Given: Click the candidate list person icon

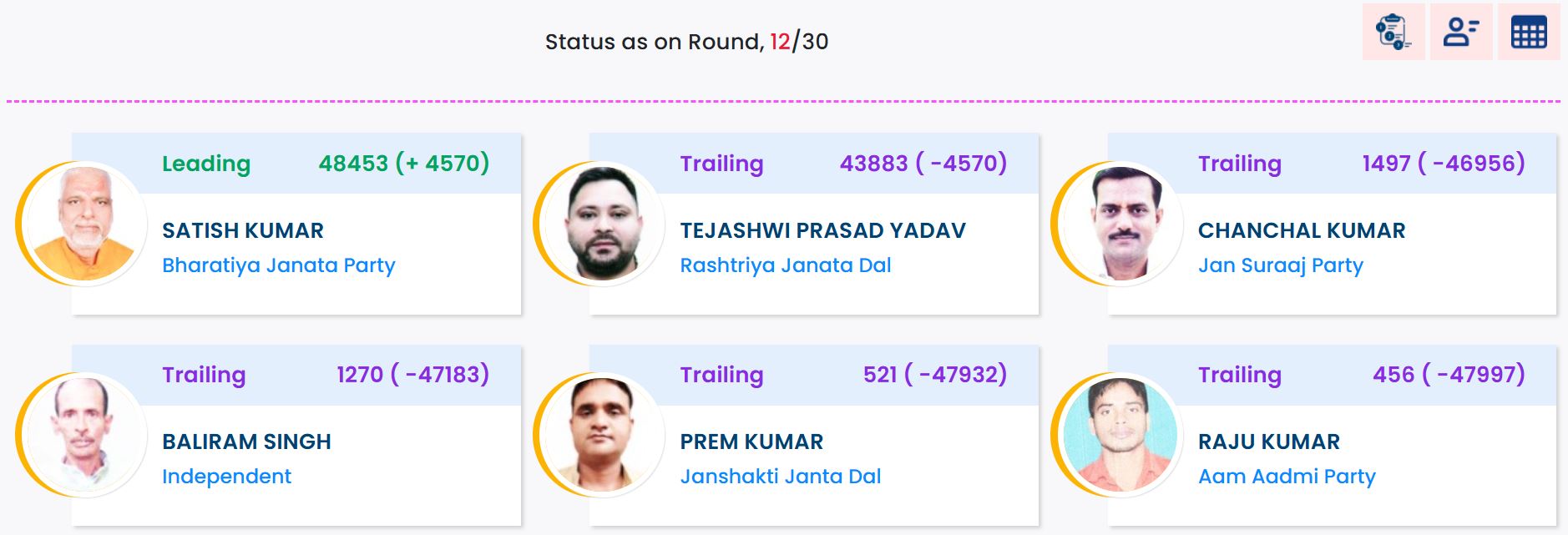Looking at the screenshot, I should click(1460, 33).
